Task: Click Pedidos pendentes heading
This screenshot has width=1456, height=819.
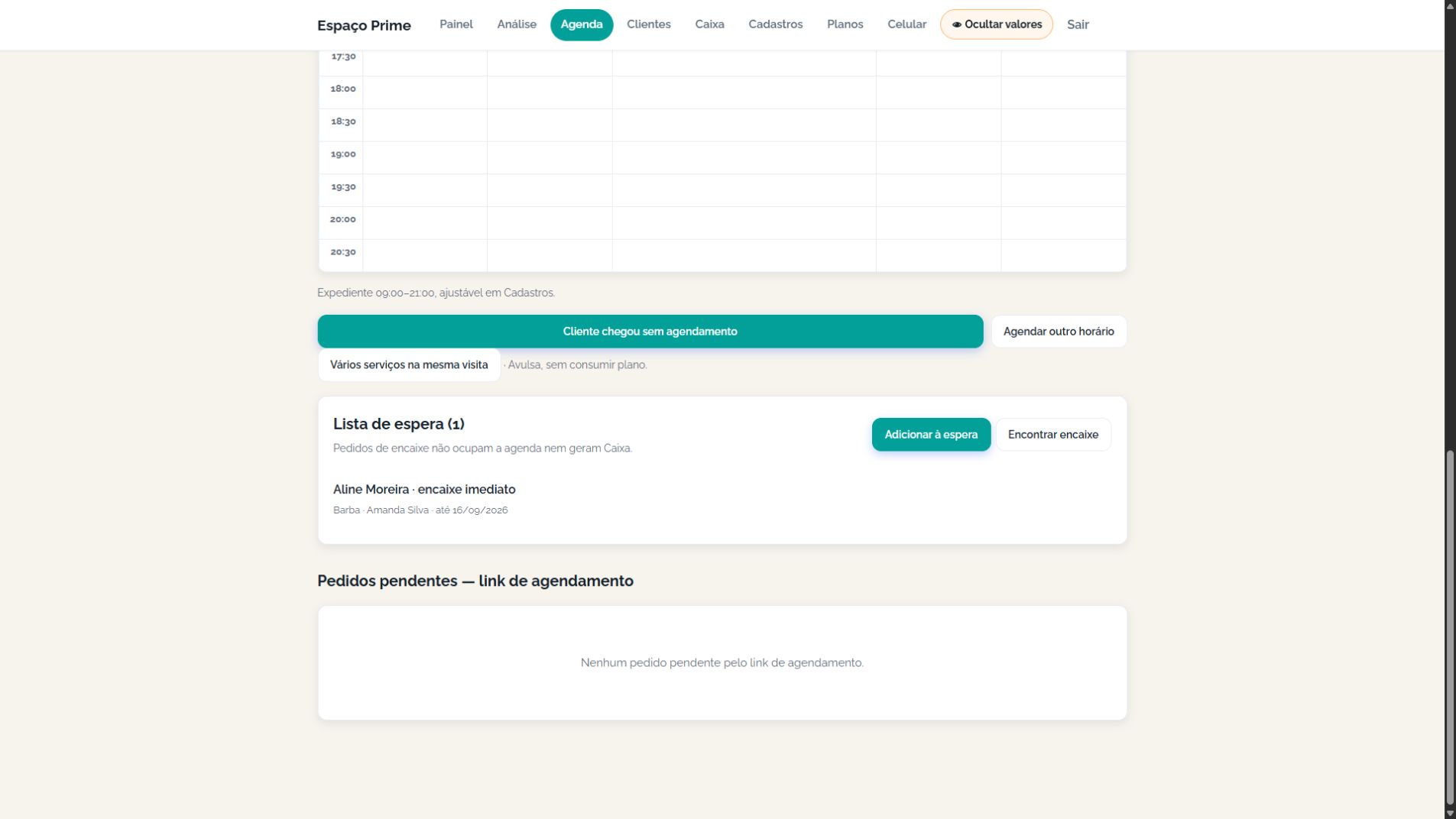Action: [x=475, y=581]
